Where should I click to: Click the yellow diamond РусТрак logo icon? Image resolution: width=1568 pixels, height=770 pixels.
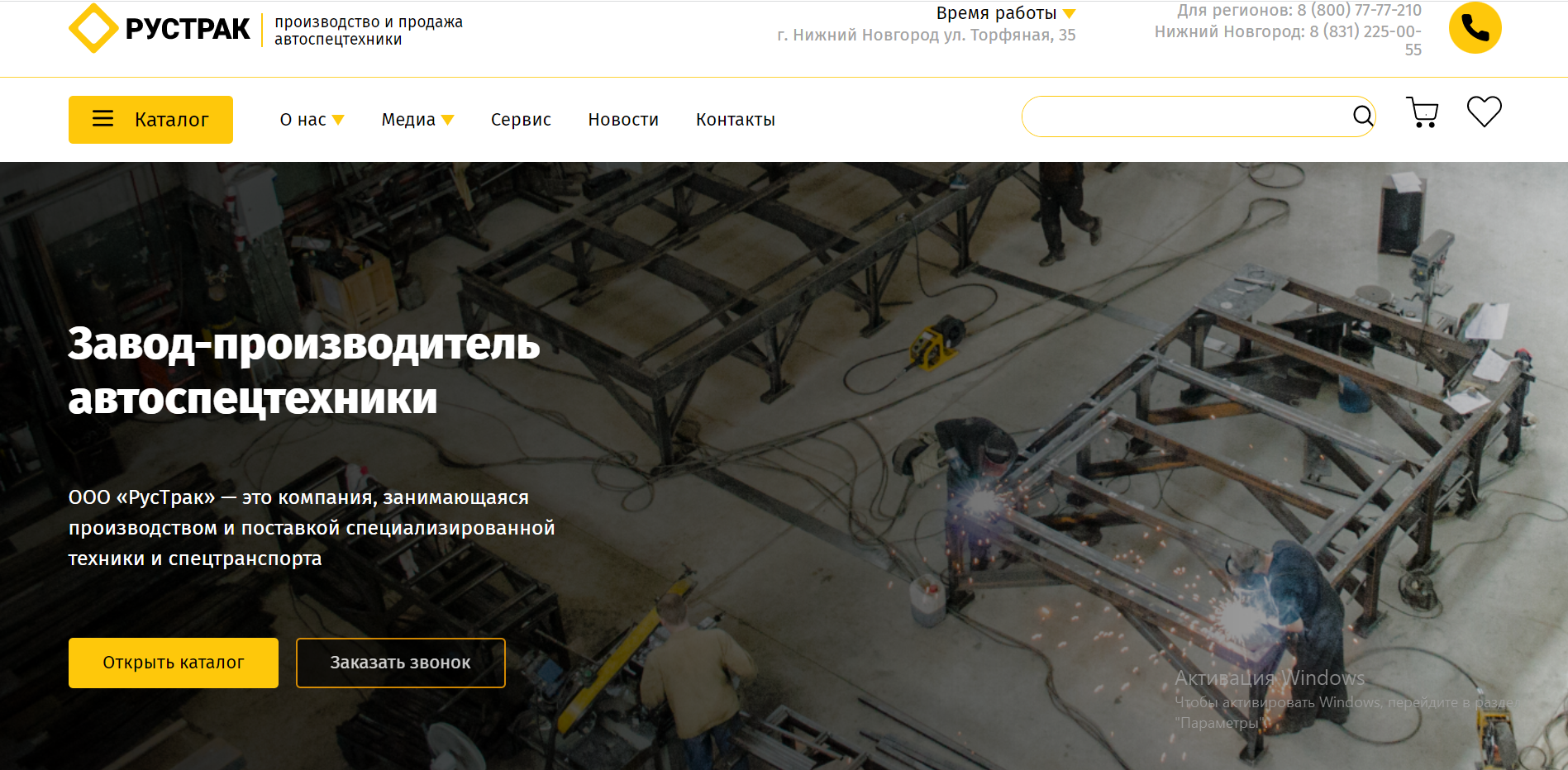pyautogui.click(x=93, y=28)
